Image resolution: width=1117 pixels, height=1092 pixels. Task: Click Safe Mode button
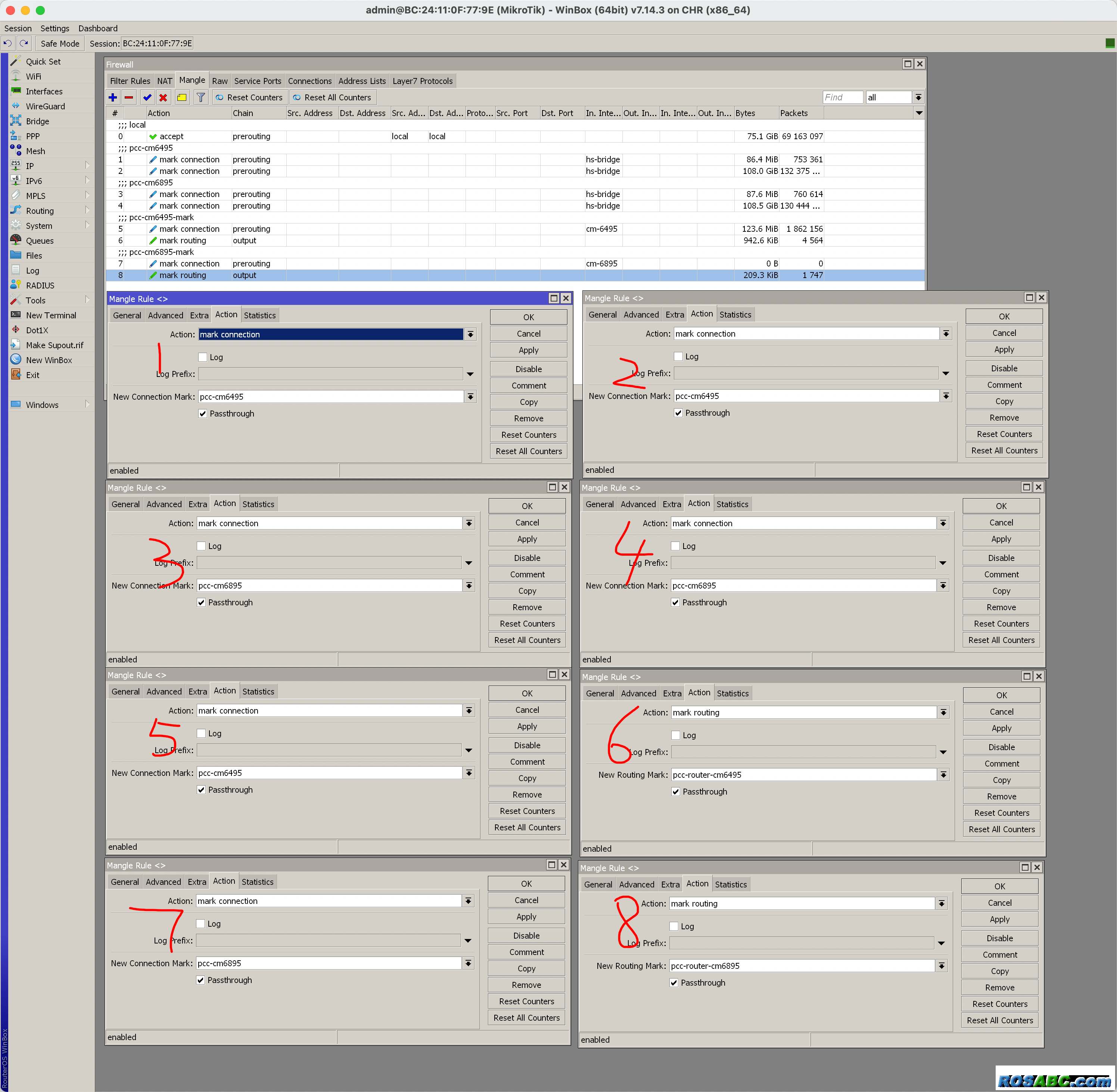(x=60, y=43)
